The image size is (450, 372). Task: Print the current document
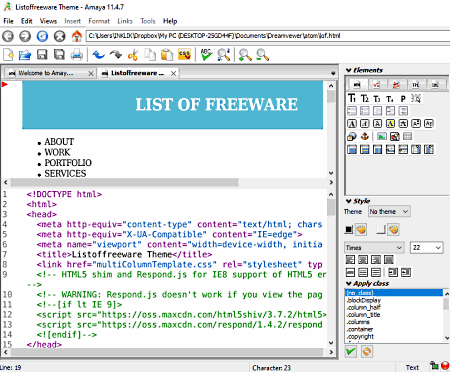[x=77, y=55]
